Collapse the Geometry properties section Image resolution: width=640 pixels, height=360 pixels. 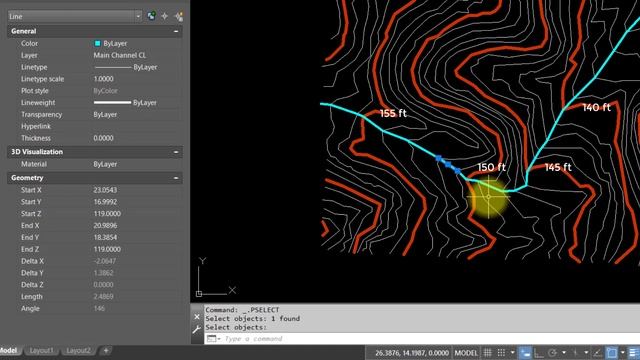176,178
